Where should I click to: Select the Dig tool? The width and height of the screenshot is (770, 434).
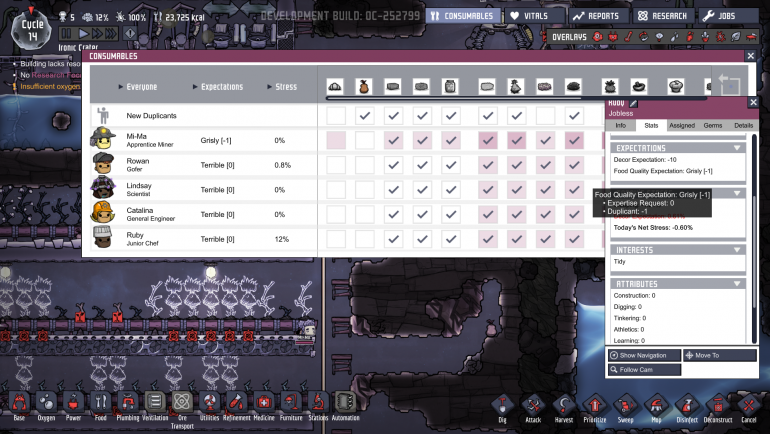click(502, 407)
